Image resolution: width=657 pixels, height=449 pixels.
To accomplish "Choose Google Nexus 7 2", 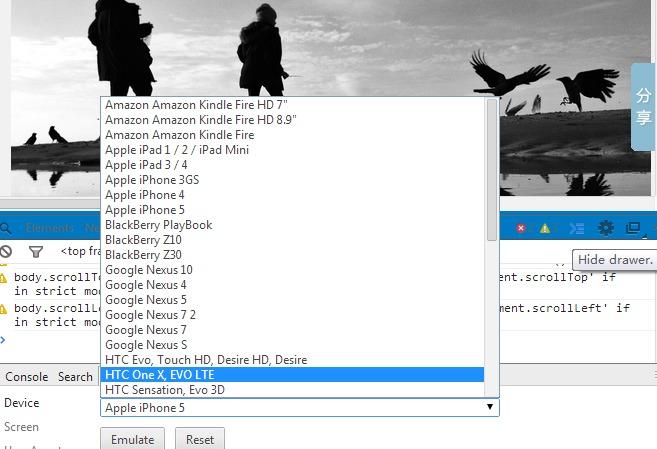I will 292,315.
